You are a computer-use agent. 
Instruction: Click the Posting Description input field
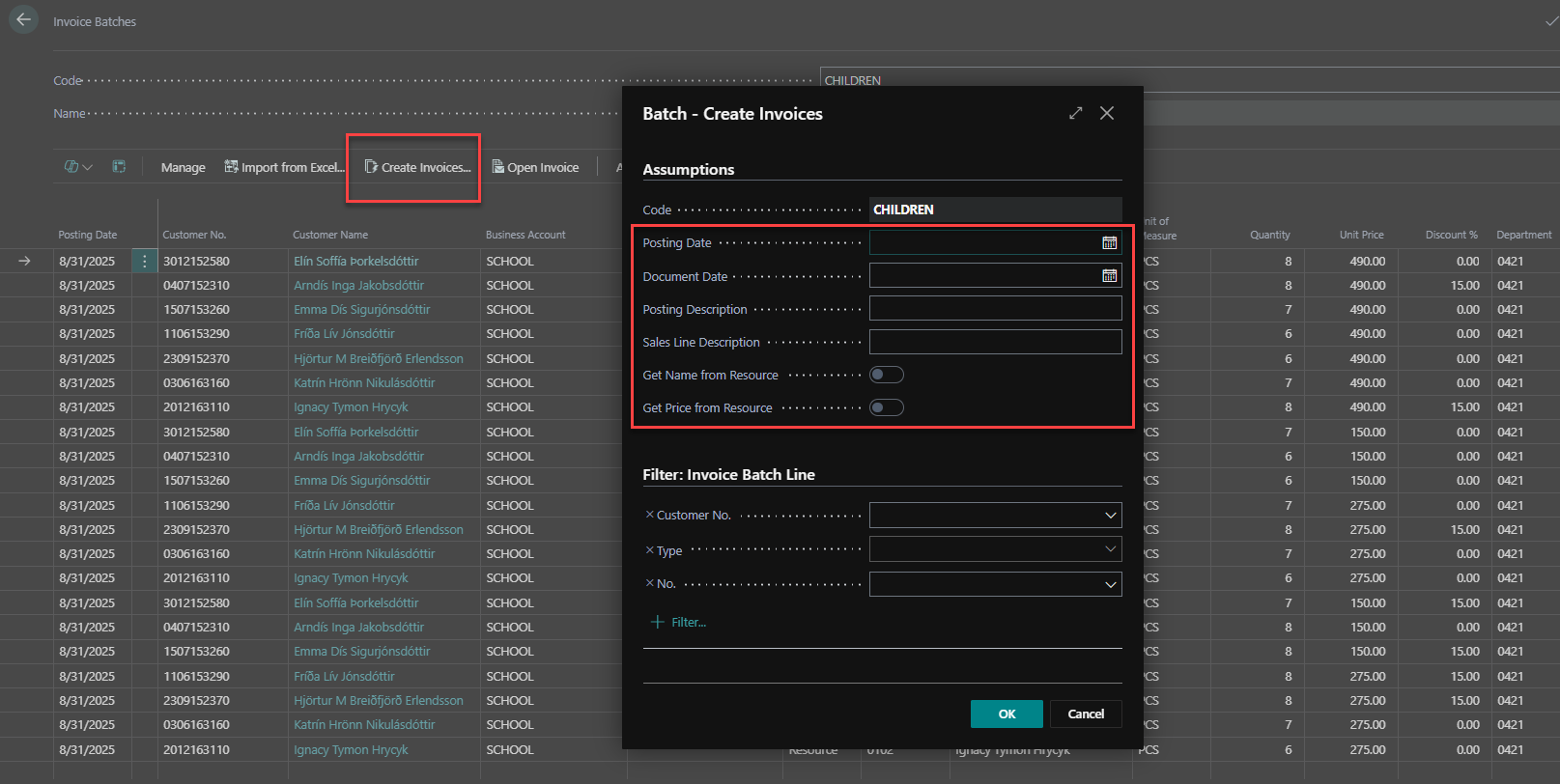(995, 309)
